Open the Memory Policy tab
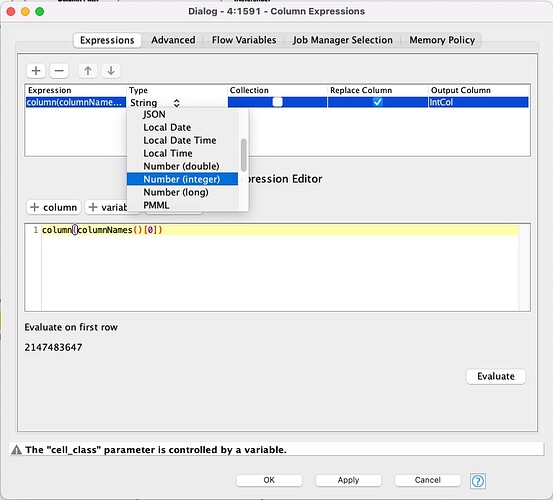The height and width of the screenshot is (500, 553). 442,40
